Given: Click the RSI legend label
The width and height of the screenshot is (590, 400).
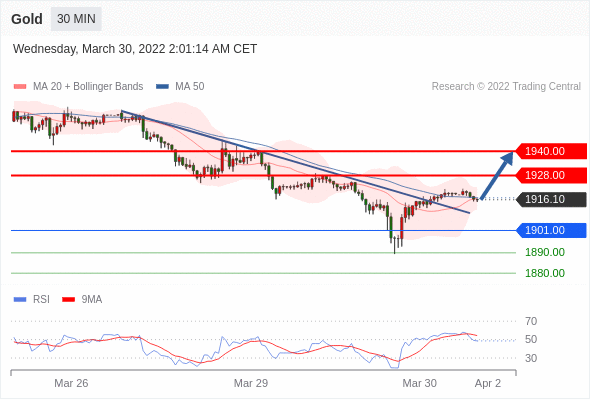Looking at the screenshot, I should [41, 300].
